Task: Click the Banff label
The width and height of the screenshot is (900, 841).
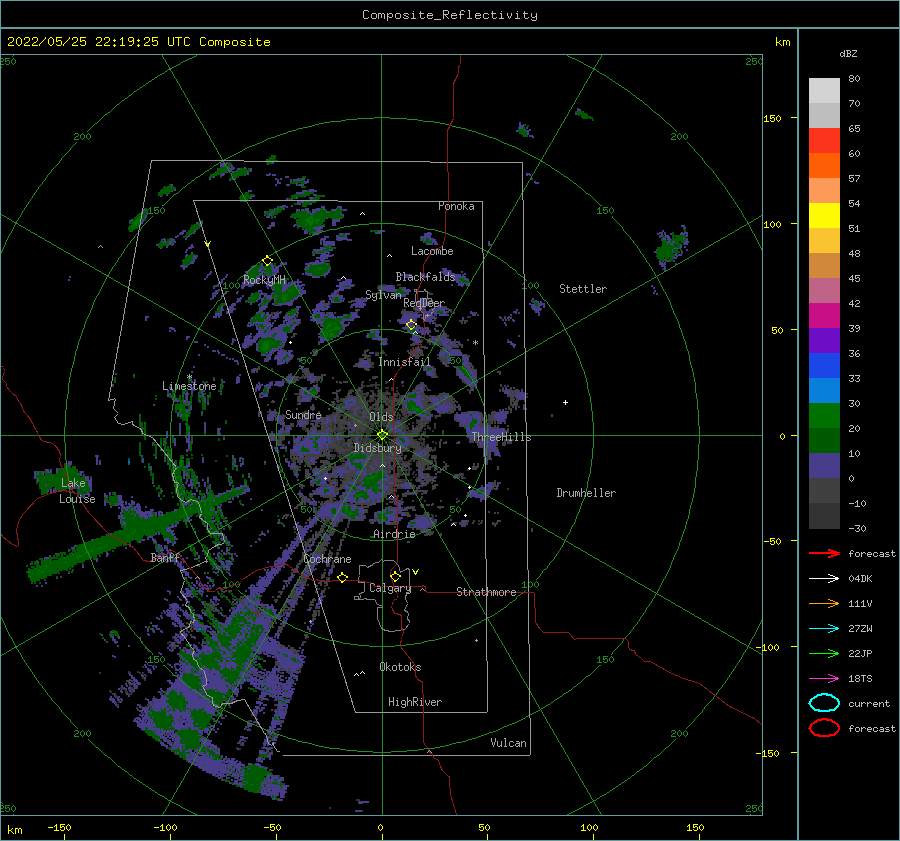Action: coord(165,557)
